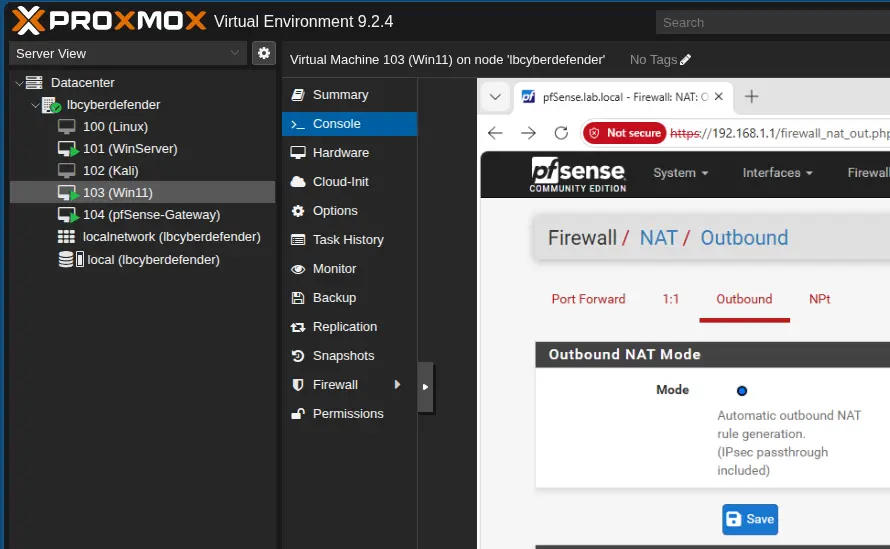The height and width of the screenshot is (549, 890).
Task: Open the browser tab list chevron
Action: pos(495,97)
